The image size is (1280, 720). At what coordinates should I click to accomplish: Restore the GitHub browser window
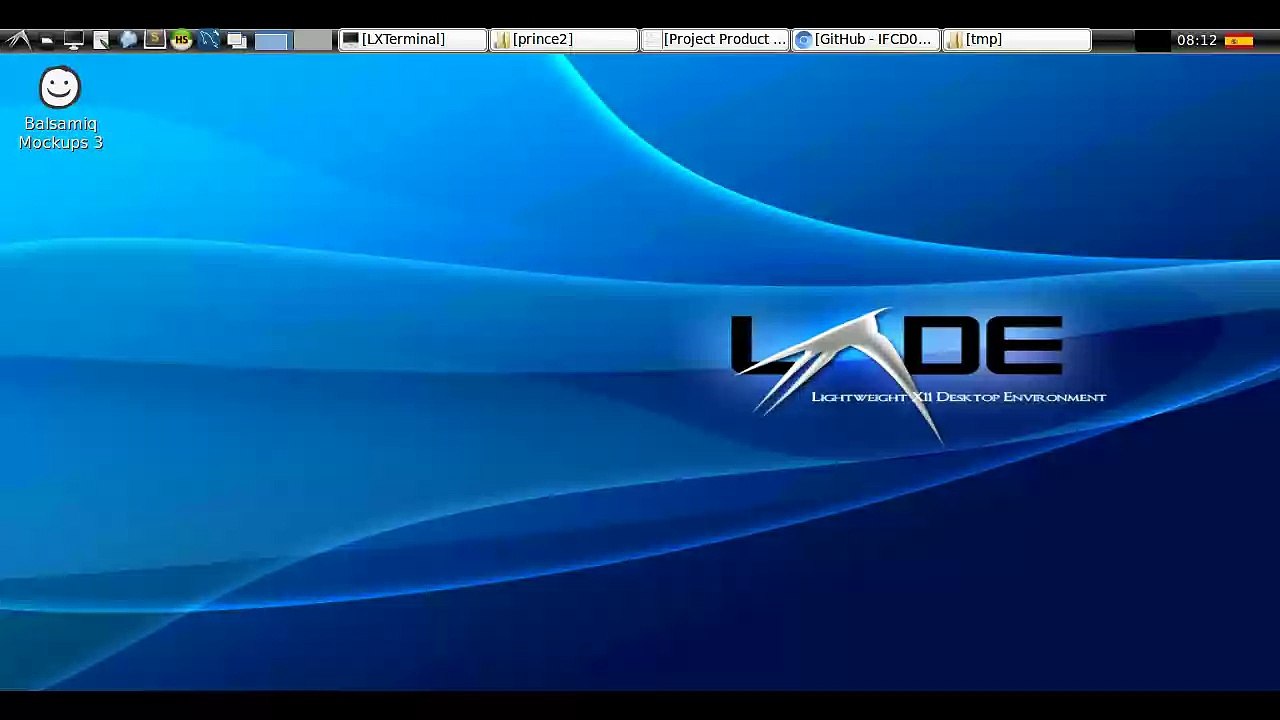865,40
